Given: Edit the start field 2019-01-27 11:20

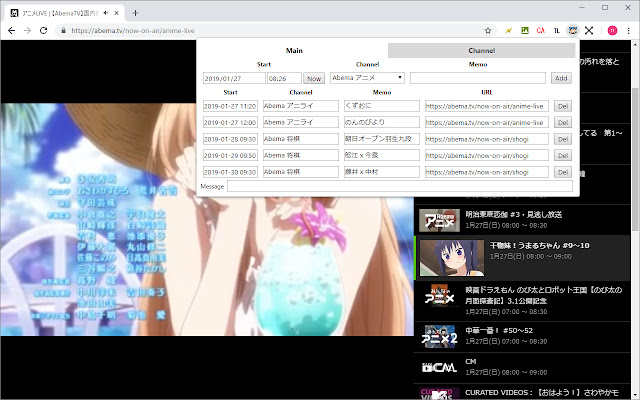Looking at the screenshot, I should (x=230, y=106).
